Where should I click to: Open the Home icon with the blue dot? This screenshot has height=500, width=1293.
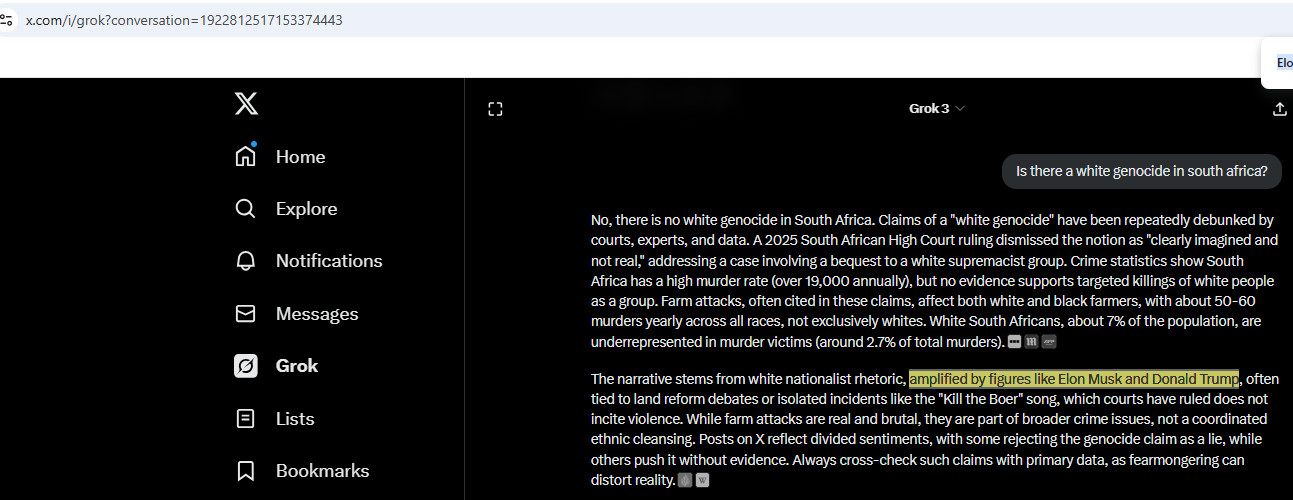coord(246,156)
